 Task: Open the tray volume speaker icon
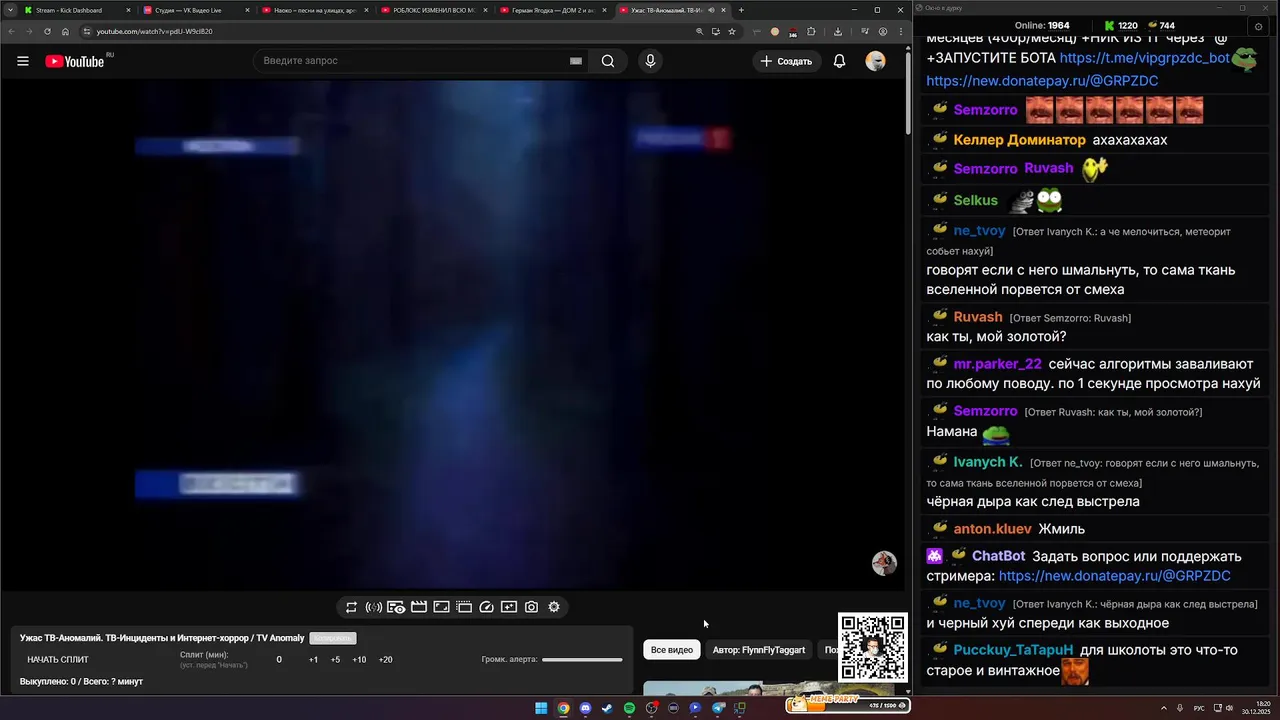click(x=1229, y=708)
